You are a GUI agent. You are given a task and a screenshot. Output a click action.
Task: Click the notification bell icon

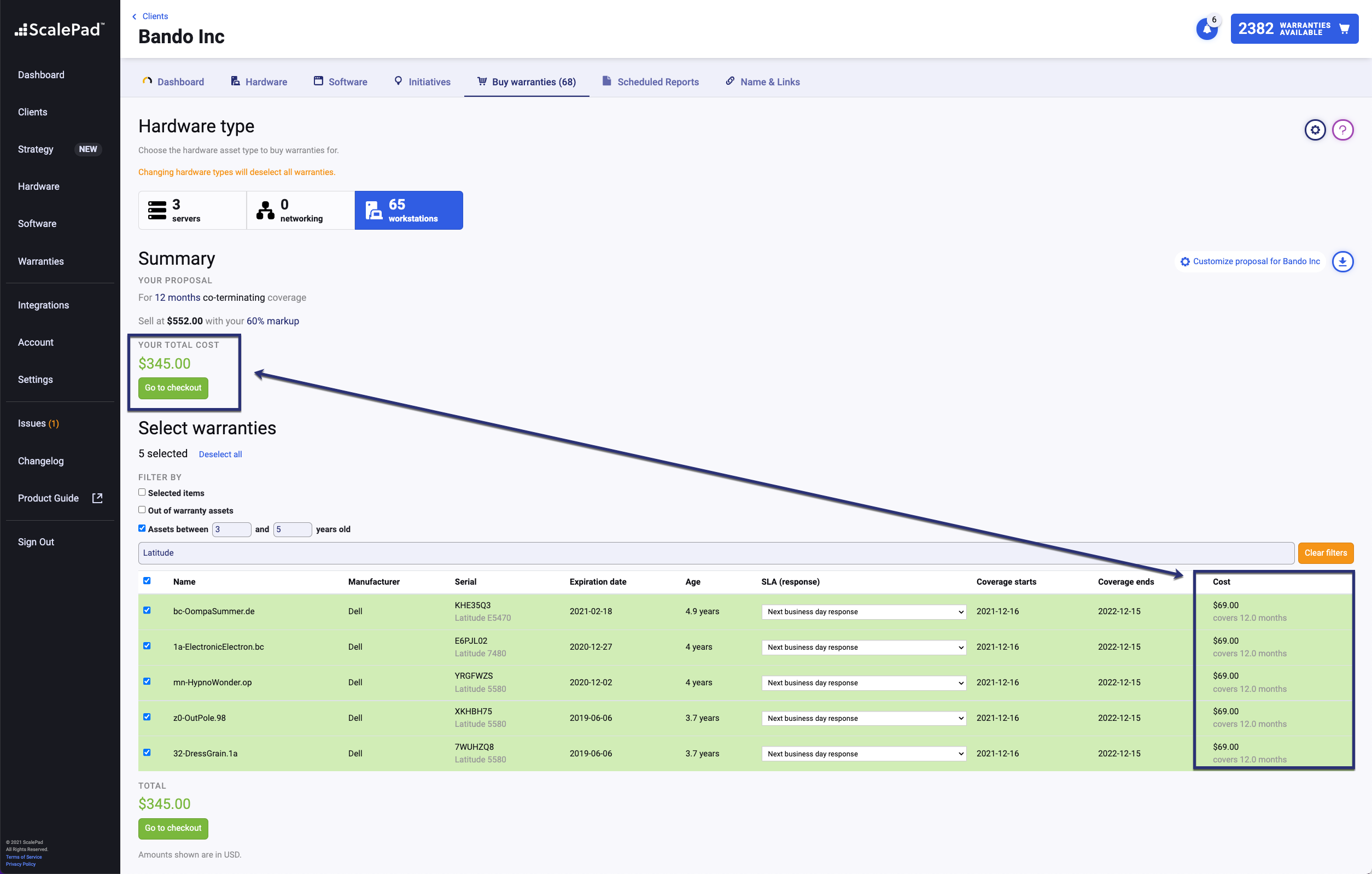[1206, 29]
